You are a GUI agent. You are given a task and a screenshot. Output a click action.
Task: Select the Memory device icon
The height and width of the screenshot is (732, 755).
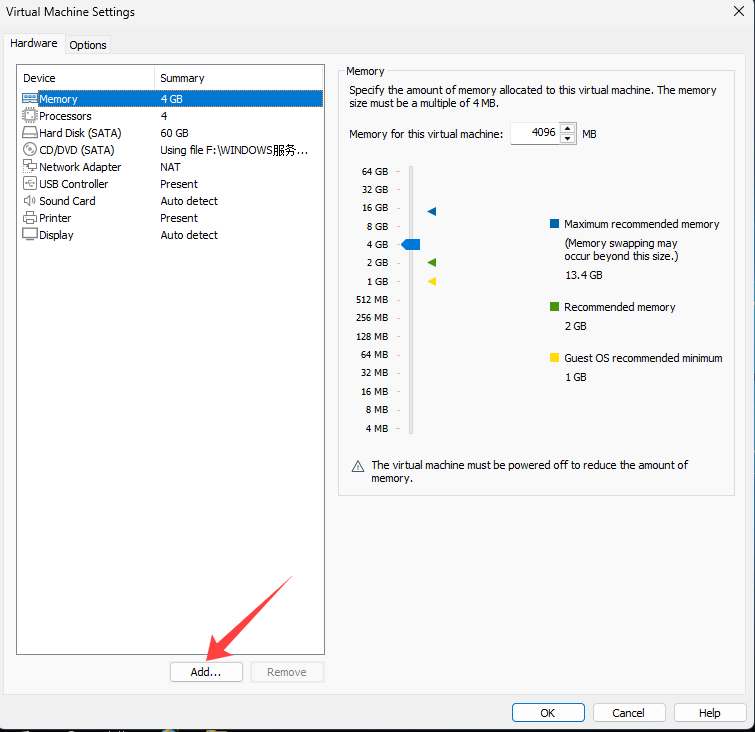[30, 99]
